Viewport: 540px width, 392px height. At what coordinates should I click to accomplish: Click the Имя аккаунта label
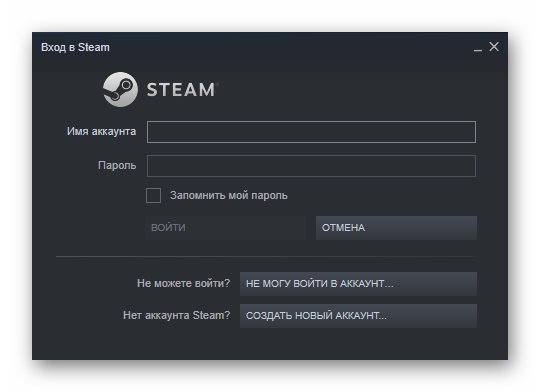(x=101, y=131)
